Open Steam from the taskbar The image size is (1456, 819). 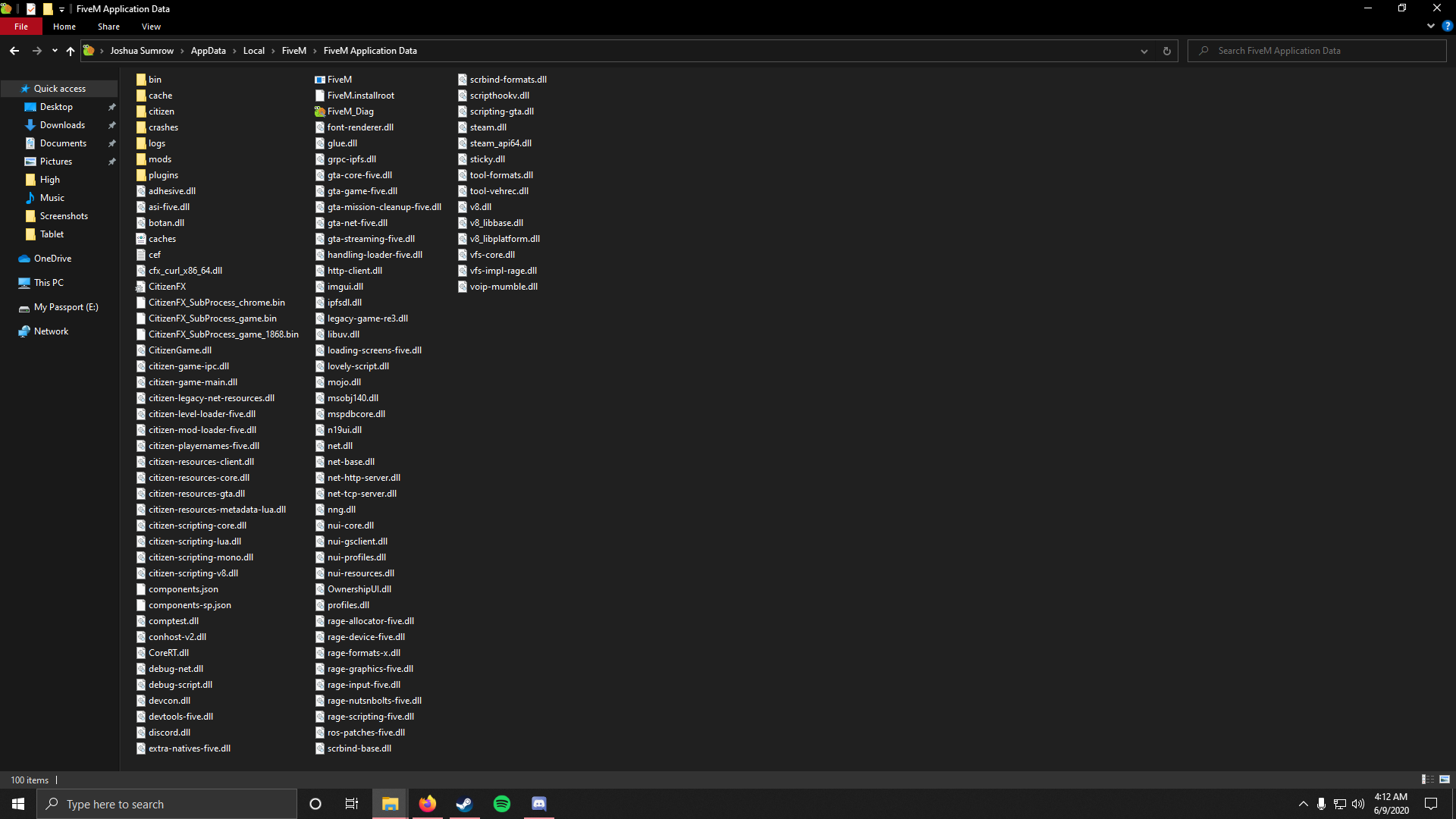coord(464,803)
